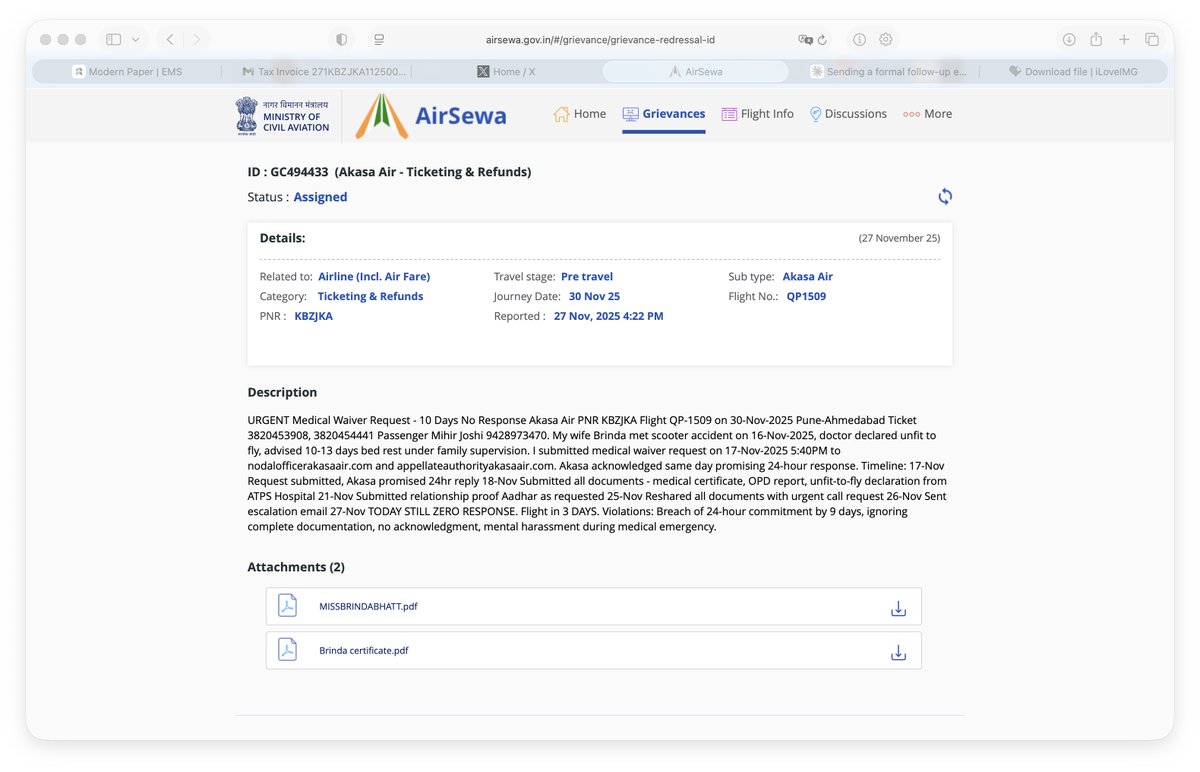
Task: Open a new tab with plus icon
Action: point(1124,40)
